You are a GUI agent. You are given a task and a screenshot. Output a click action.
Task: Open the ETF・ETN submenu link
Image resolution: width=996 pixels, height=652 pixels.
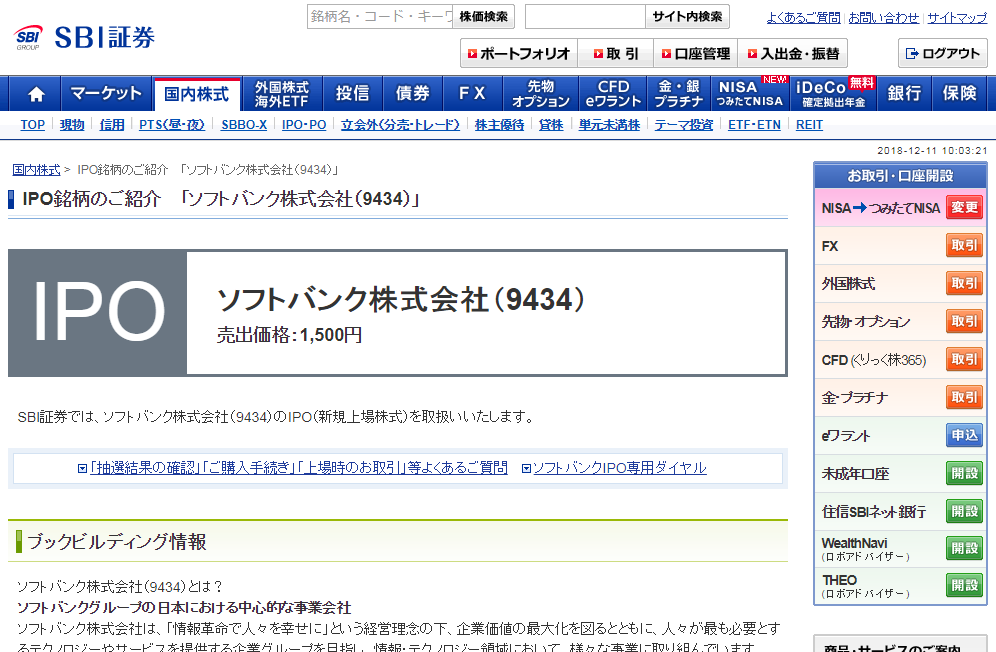click(x=754, y=125)
